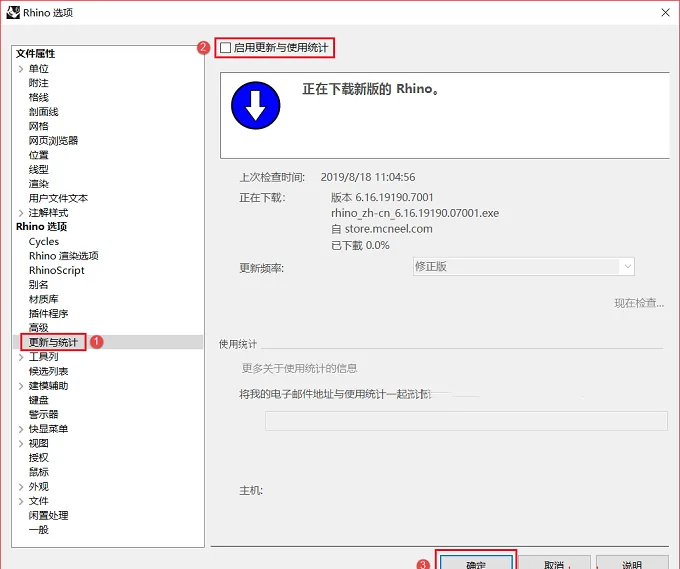
Task: Select 候选列表 in the options tree
Action: point(49,371)
